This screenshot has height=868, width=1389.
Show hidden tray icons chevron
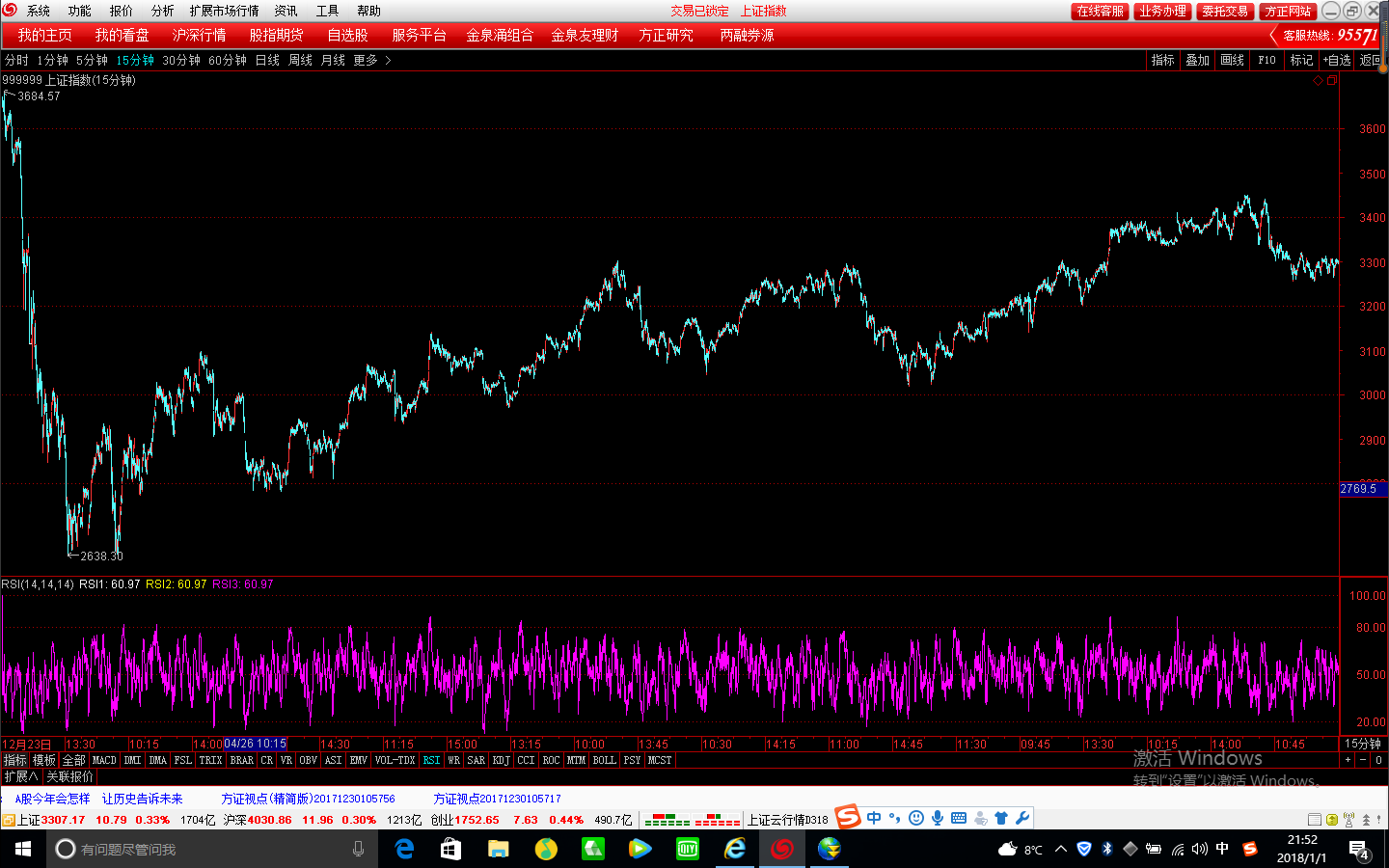(1061, 850)
